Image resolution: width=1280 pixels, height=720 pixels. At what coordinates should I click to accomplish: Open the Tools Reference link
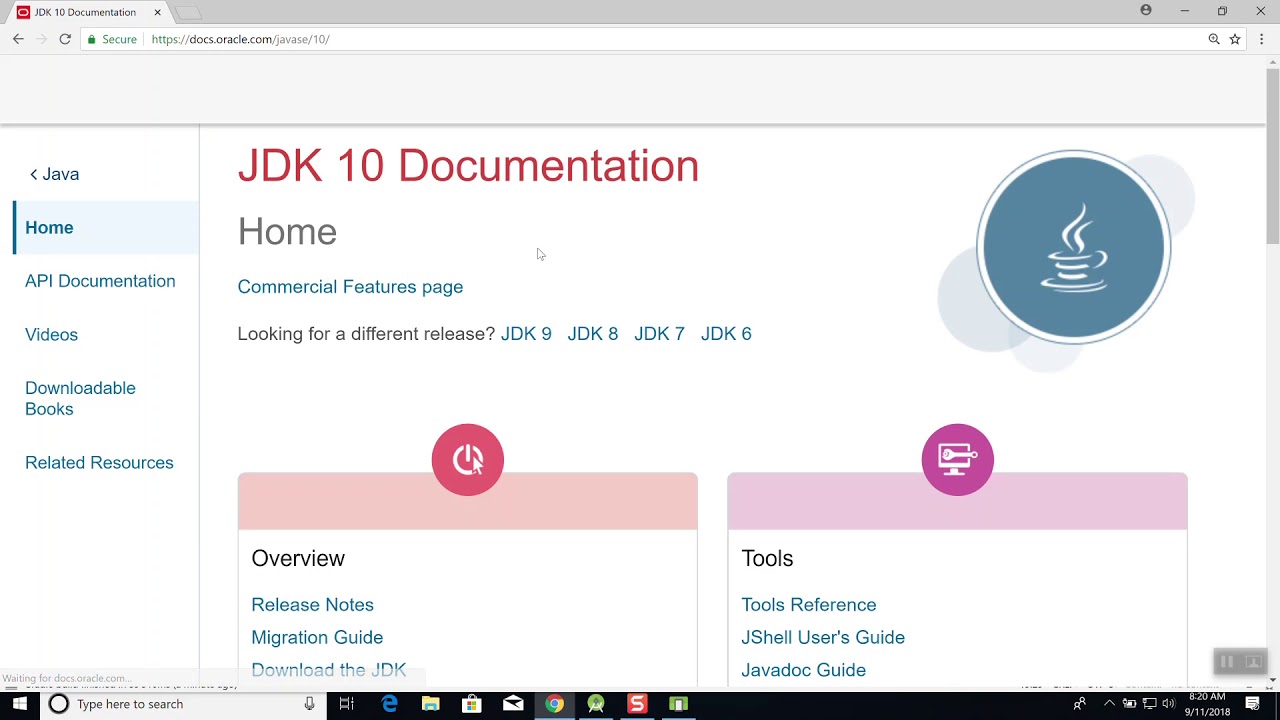(x=809, y=605)
